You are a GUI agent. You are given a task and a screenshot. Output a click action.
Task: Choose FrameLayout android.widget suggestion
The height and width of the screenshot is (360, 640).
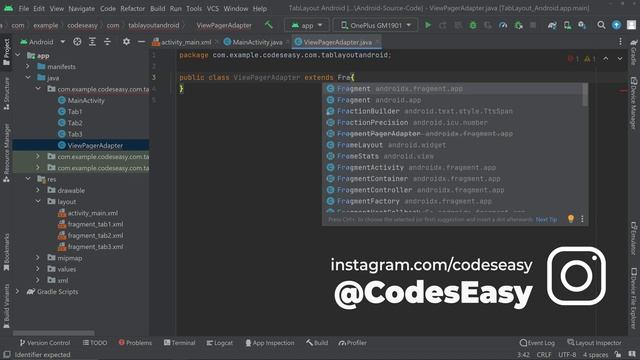(455, 145)
